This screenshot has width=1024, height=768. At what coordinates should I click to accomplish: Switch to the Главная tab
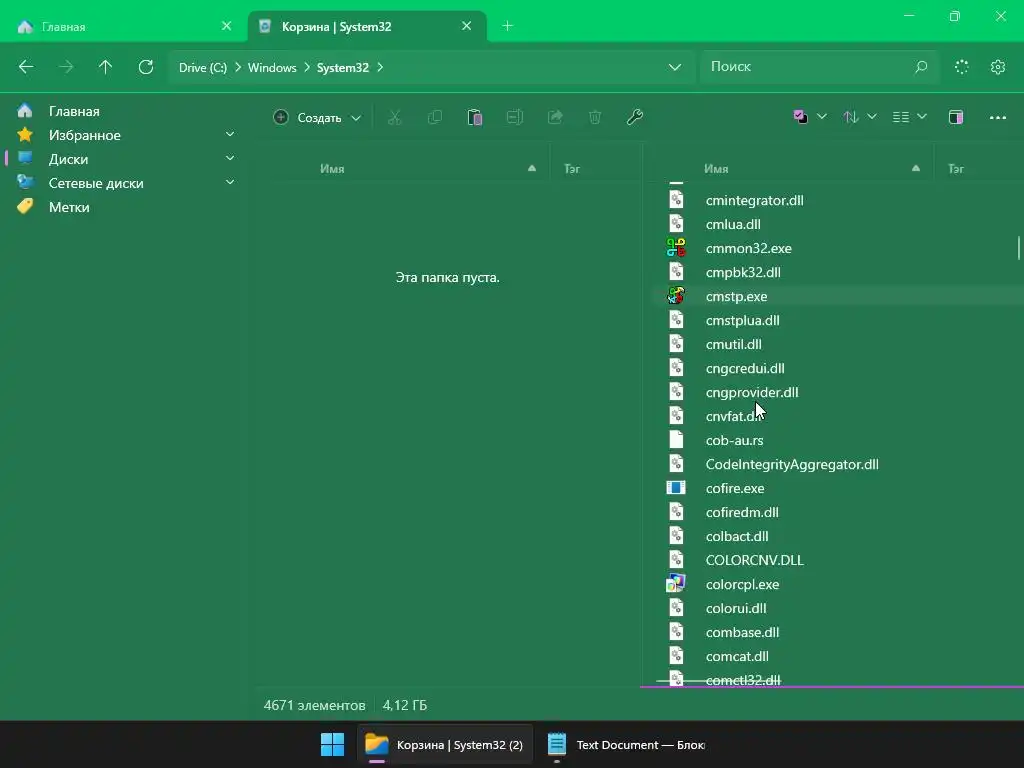pos(124,26)
